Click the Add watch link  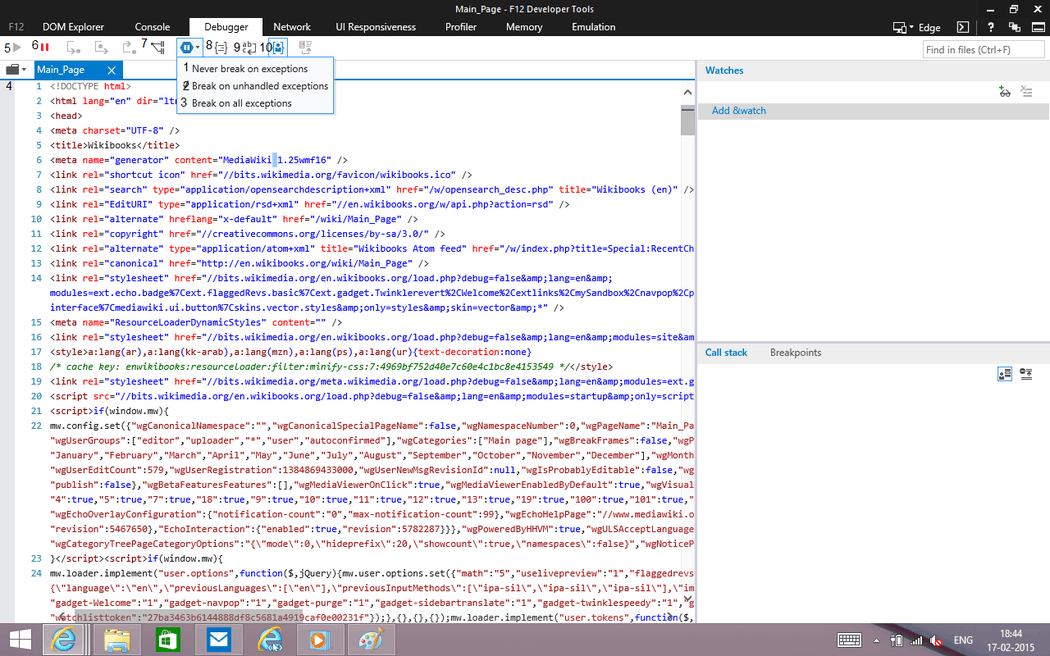point(738,111)
